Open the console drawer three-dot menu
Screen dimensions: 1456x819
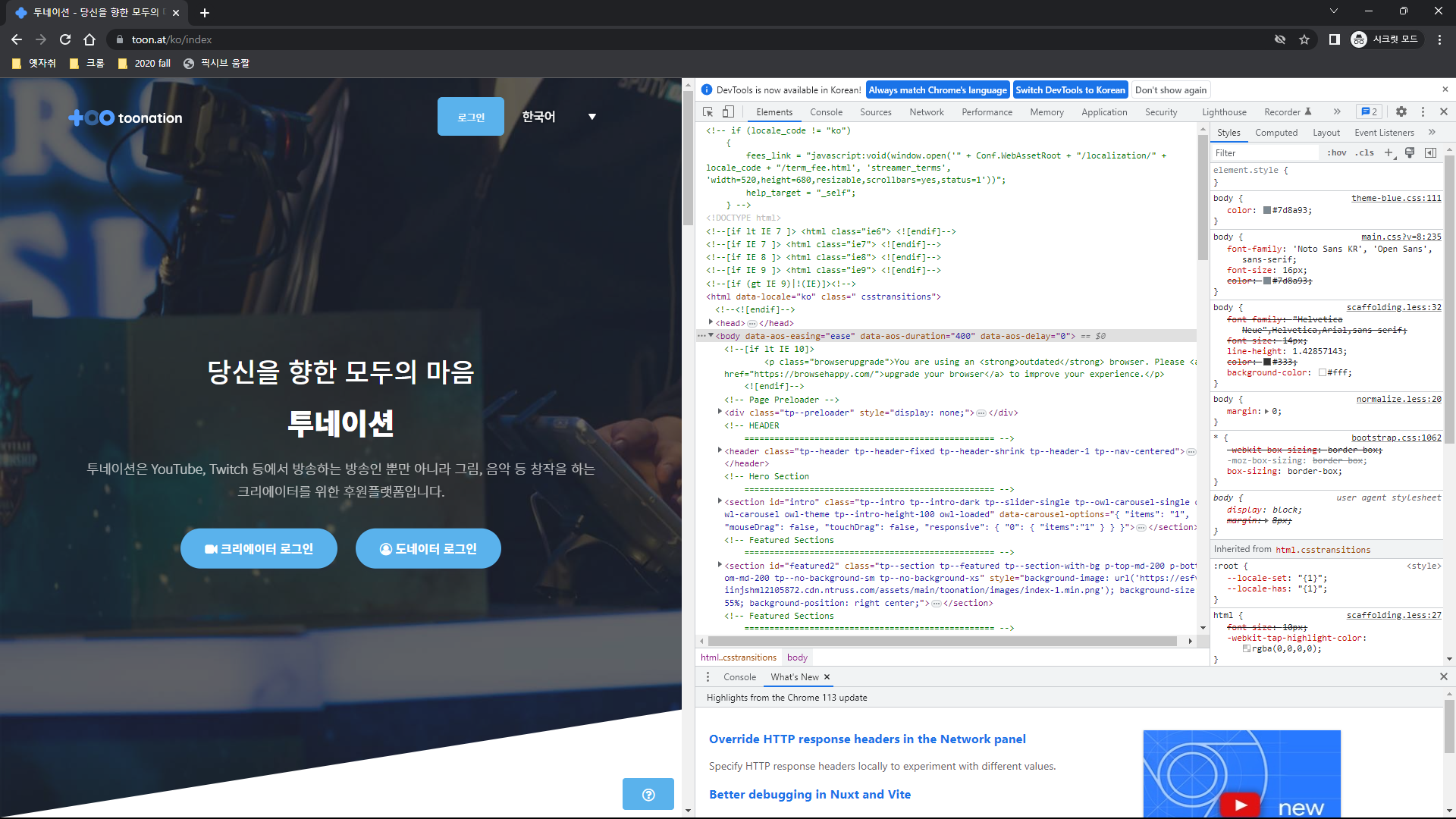tap(708, 677)
